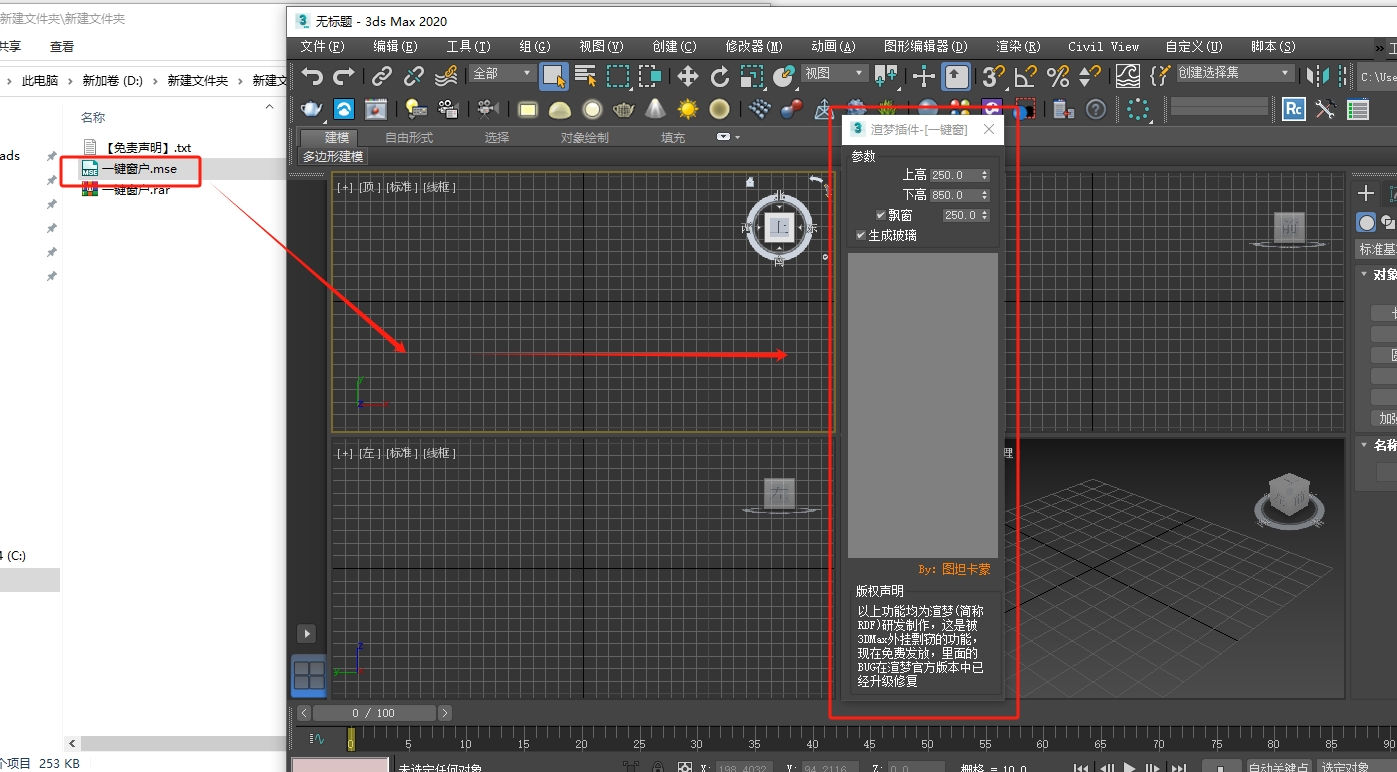The height and width of the screenshot is (772, 1397).
Task: Open Edit Named Selection Sets braces icon
Action: 1160,76
